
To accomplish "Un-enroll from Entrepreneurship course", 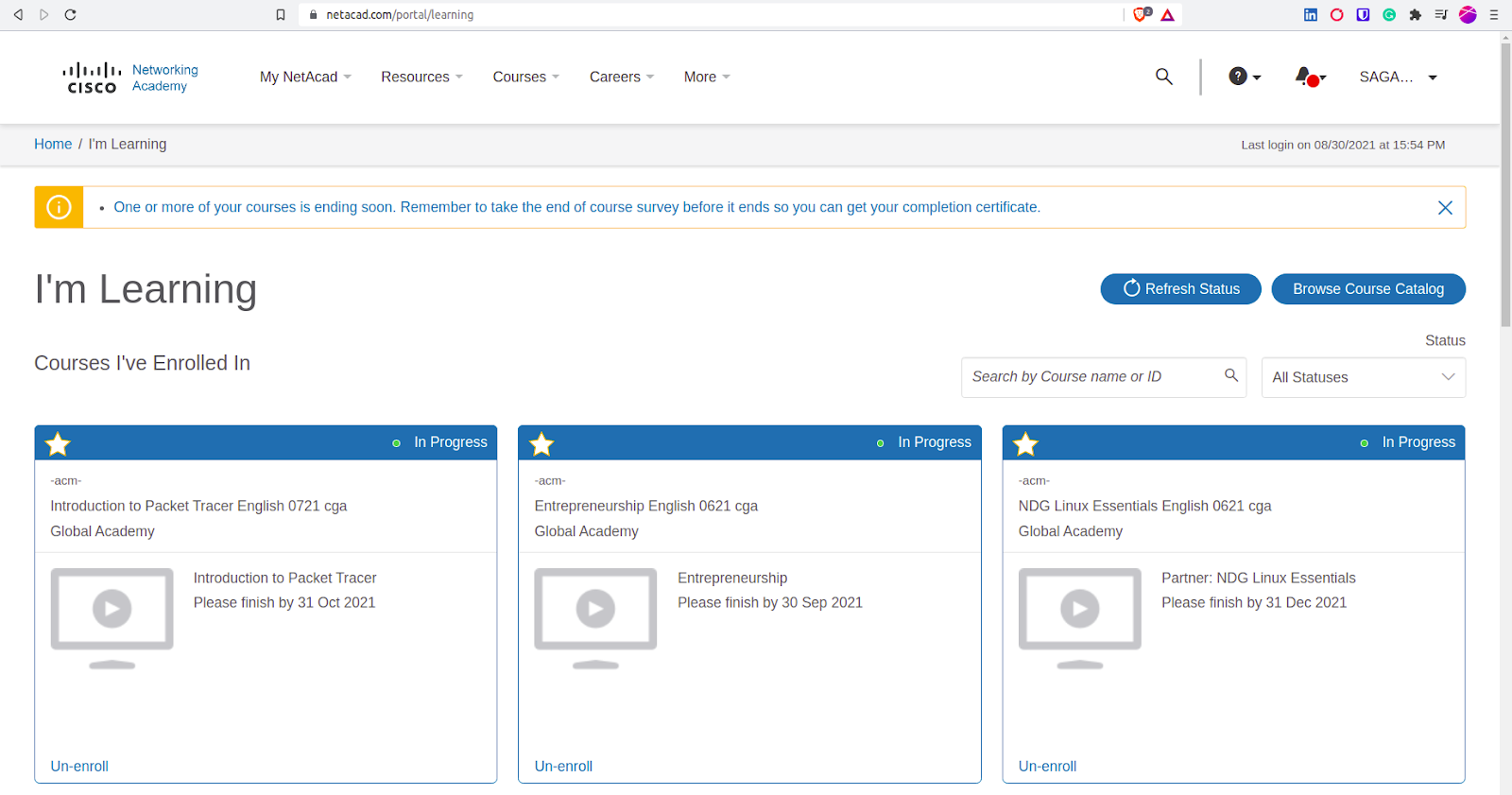I will pos(563,766).
